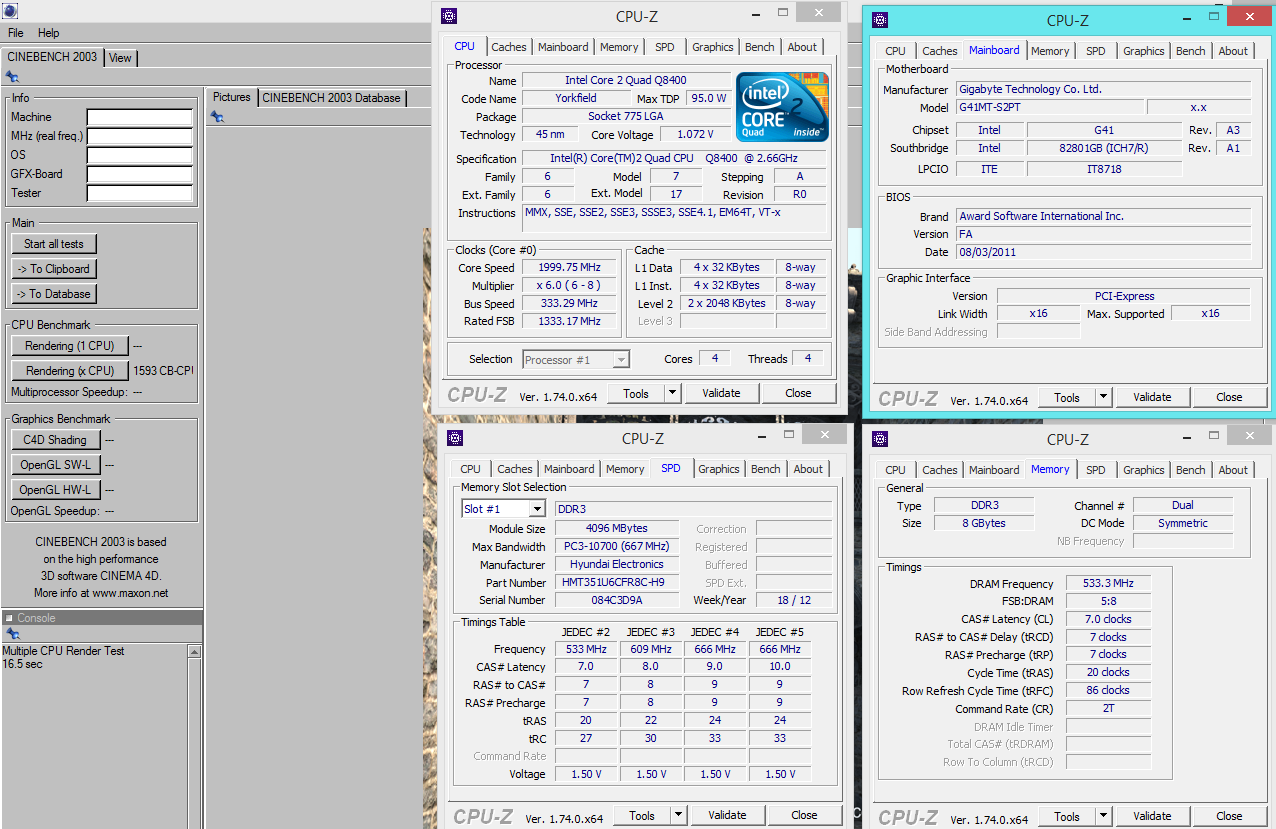Click the BIOS date 08/03/2011
This screenshot has height=829, width=1276.
pos(1103,252)
